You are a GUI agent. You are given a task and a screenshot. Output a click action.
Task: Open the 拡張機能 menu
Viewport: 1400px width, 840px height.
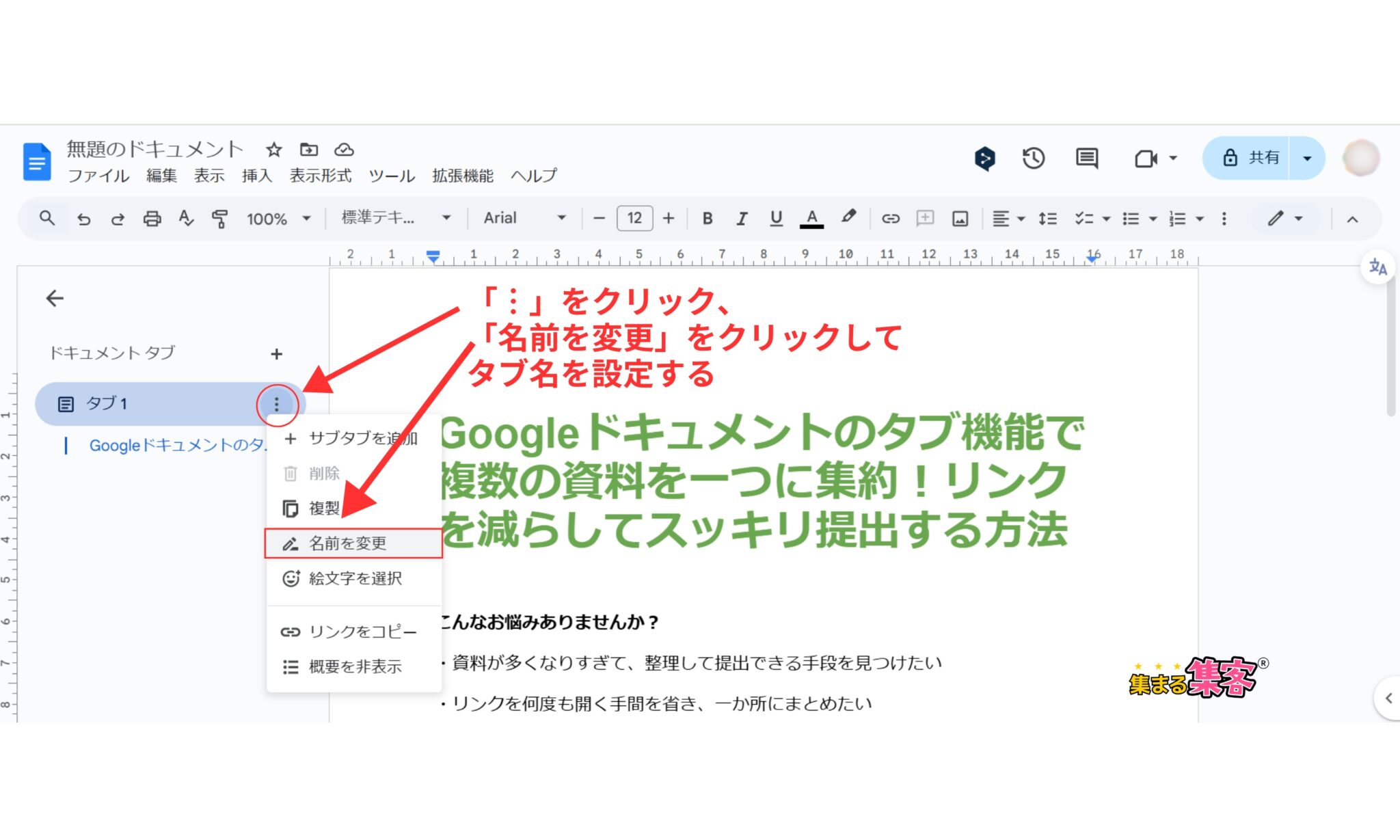[x=463, y=176]
